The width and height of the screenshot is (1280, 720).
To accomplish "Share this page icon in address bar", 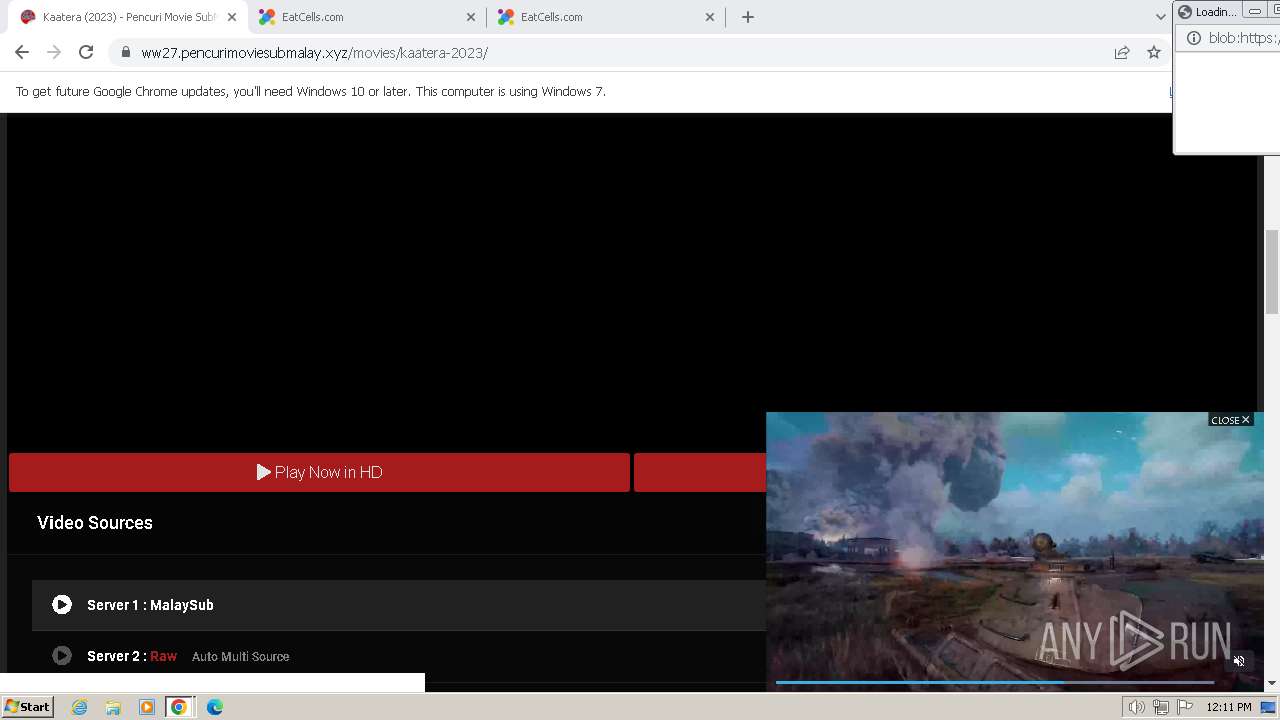I will 1122,52.
